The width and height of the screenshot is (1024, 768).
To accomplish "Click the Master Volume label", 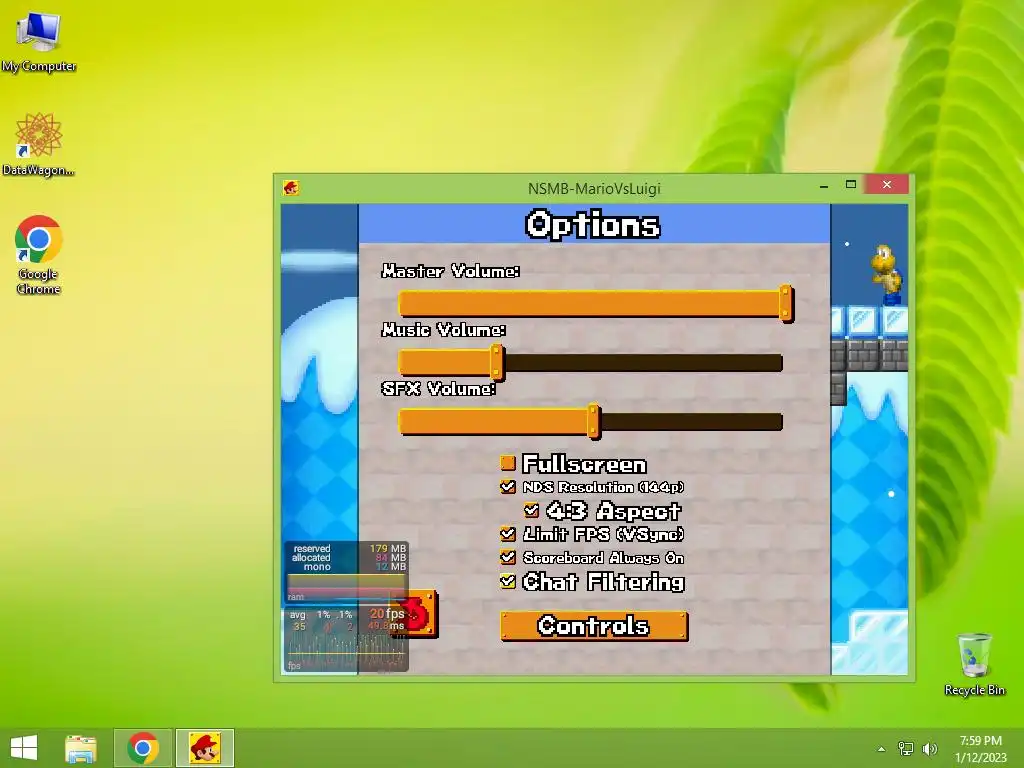I will pyautogui.click(x=451, y=270).
